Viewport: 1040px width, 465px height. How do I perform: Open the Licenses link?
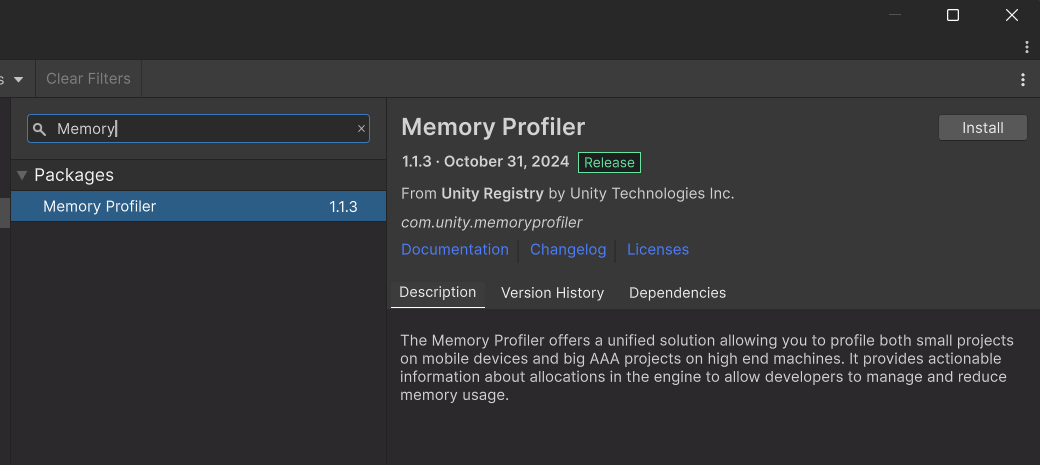pos(657,249)
